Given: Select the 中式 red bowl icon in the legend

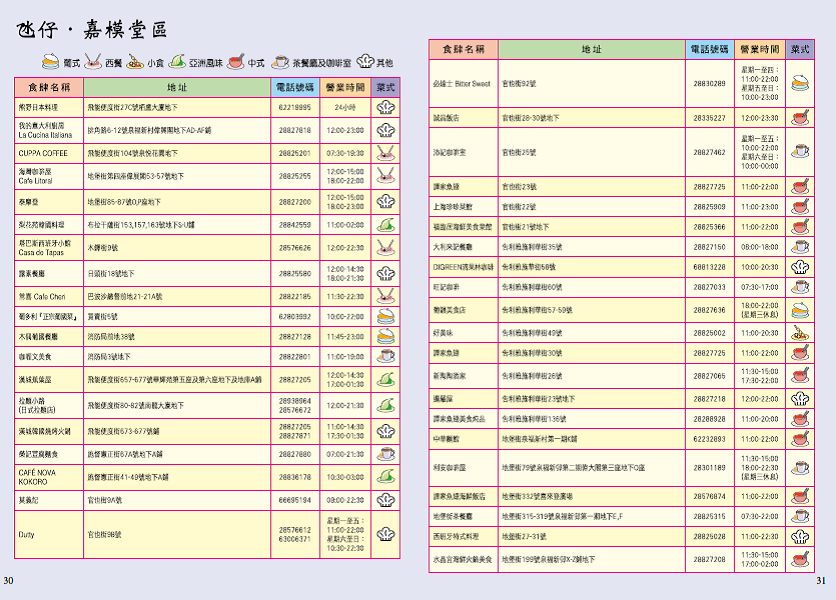Looking at the screenshot, I should [x=236, y=62].
